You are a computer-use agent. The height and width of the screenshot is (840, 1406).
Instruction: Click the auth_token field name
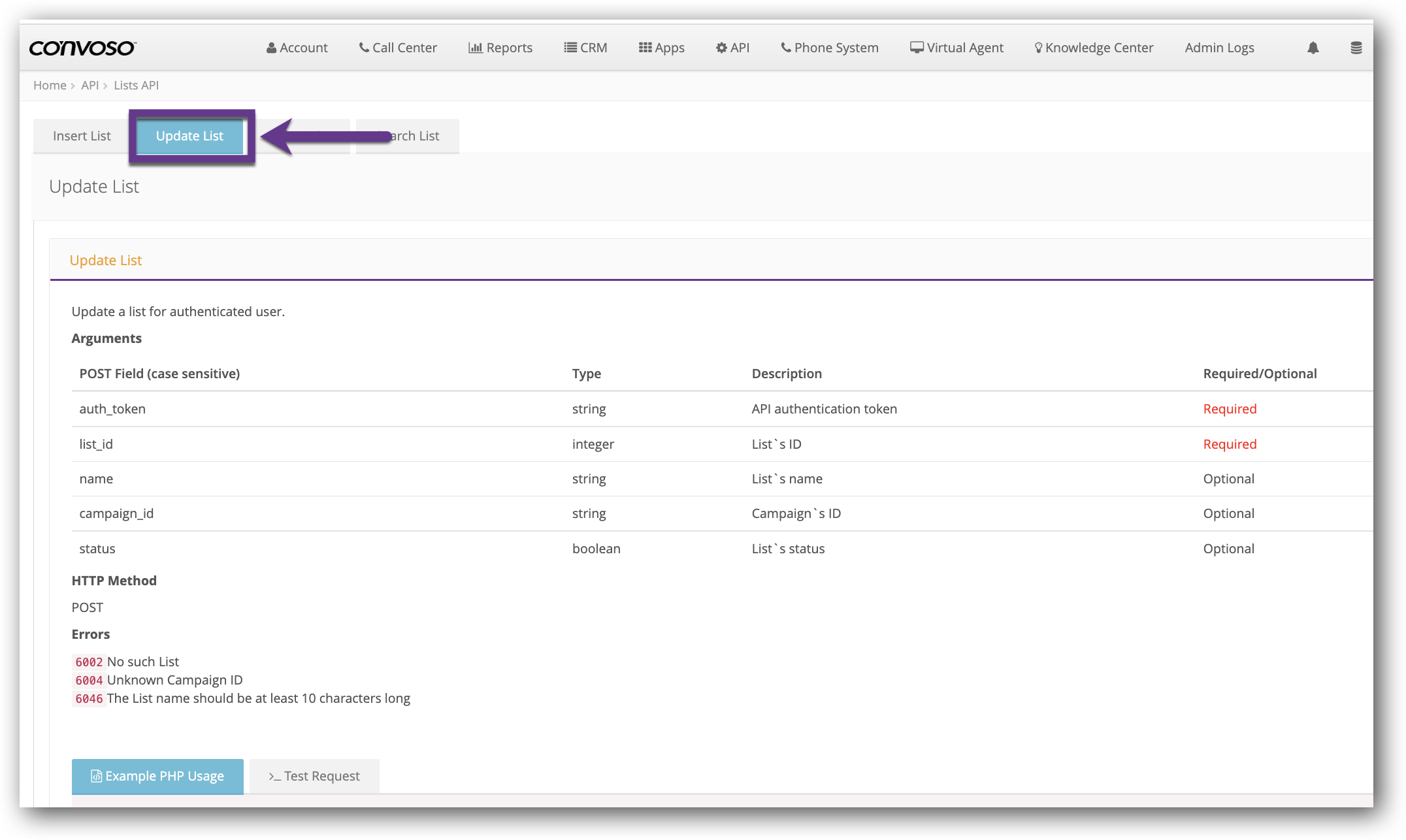click(112, 409)
